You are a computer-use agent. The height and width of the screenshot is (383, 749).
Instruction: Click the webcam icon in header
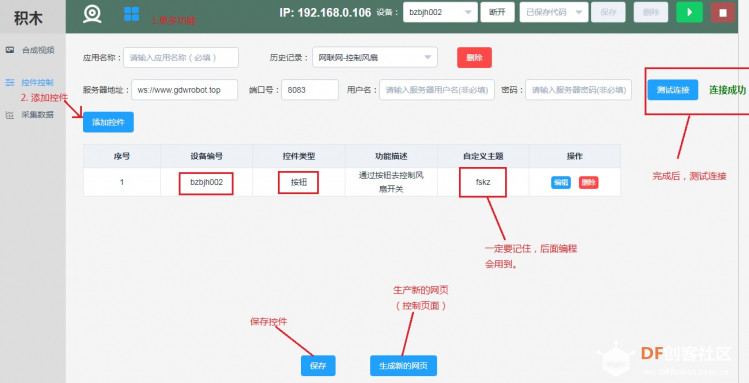92,14
